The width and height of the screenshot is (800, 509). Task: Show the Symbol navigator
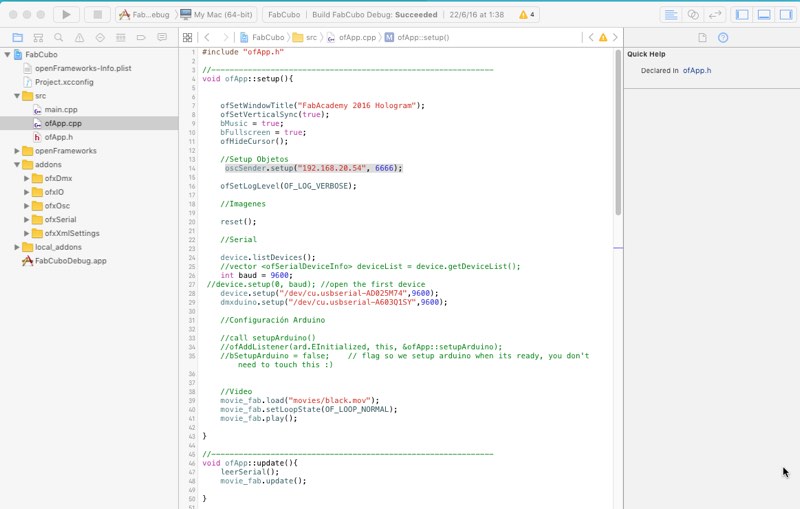38,37
